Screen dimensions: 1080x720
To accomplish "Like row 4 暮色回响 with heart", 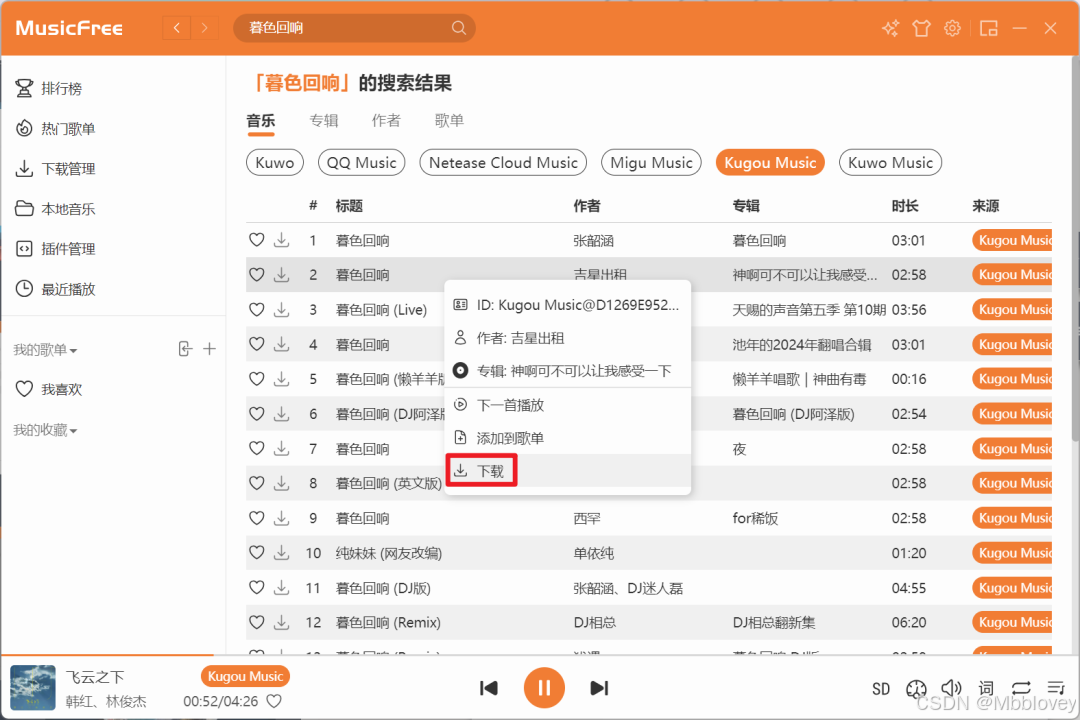I will [x=256, y=344].
